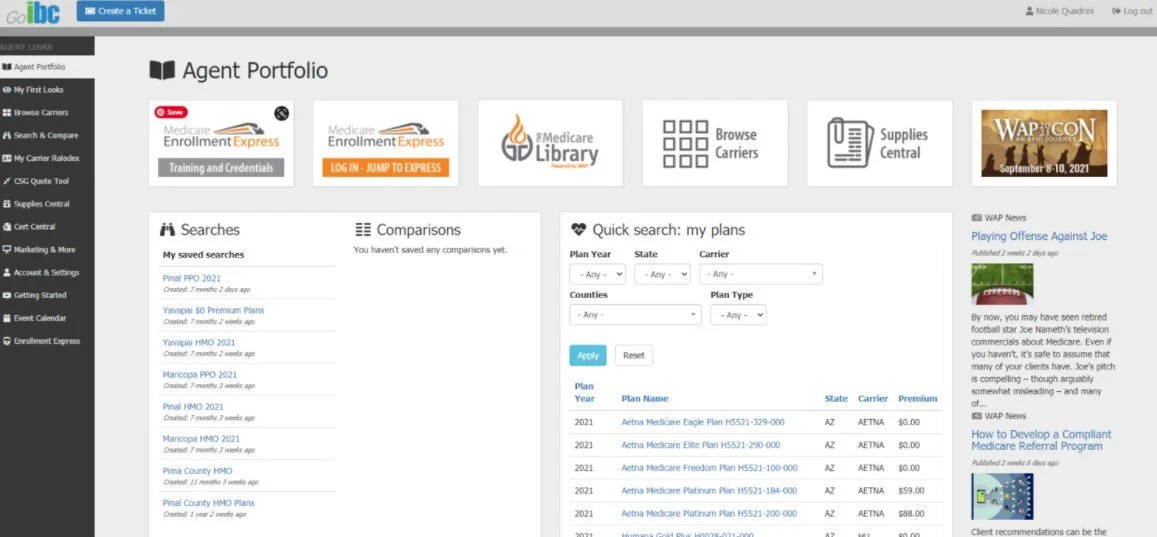Open the WAPCON September 8-10 banner tile
Screen dimensions: 1157x537
pos(1044,144)
